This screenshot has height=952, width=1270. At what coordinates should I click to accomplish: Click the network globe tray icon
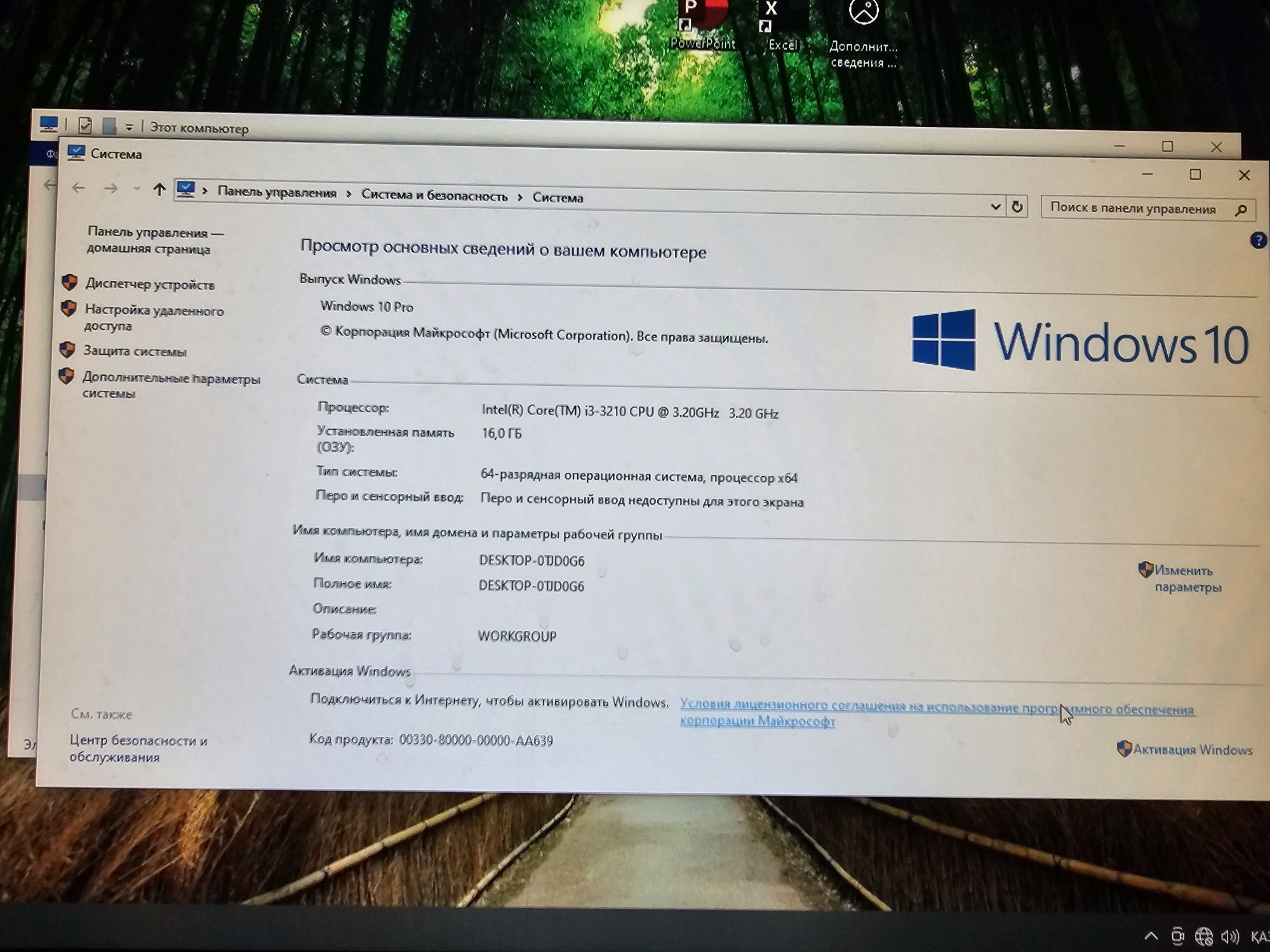(x=1203, y=936)
